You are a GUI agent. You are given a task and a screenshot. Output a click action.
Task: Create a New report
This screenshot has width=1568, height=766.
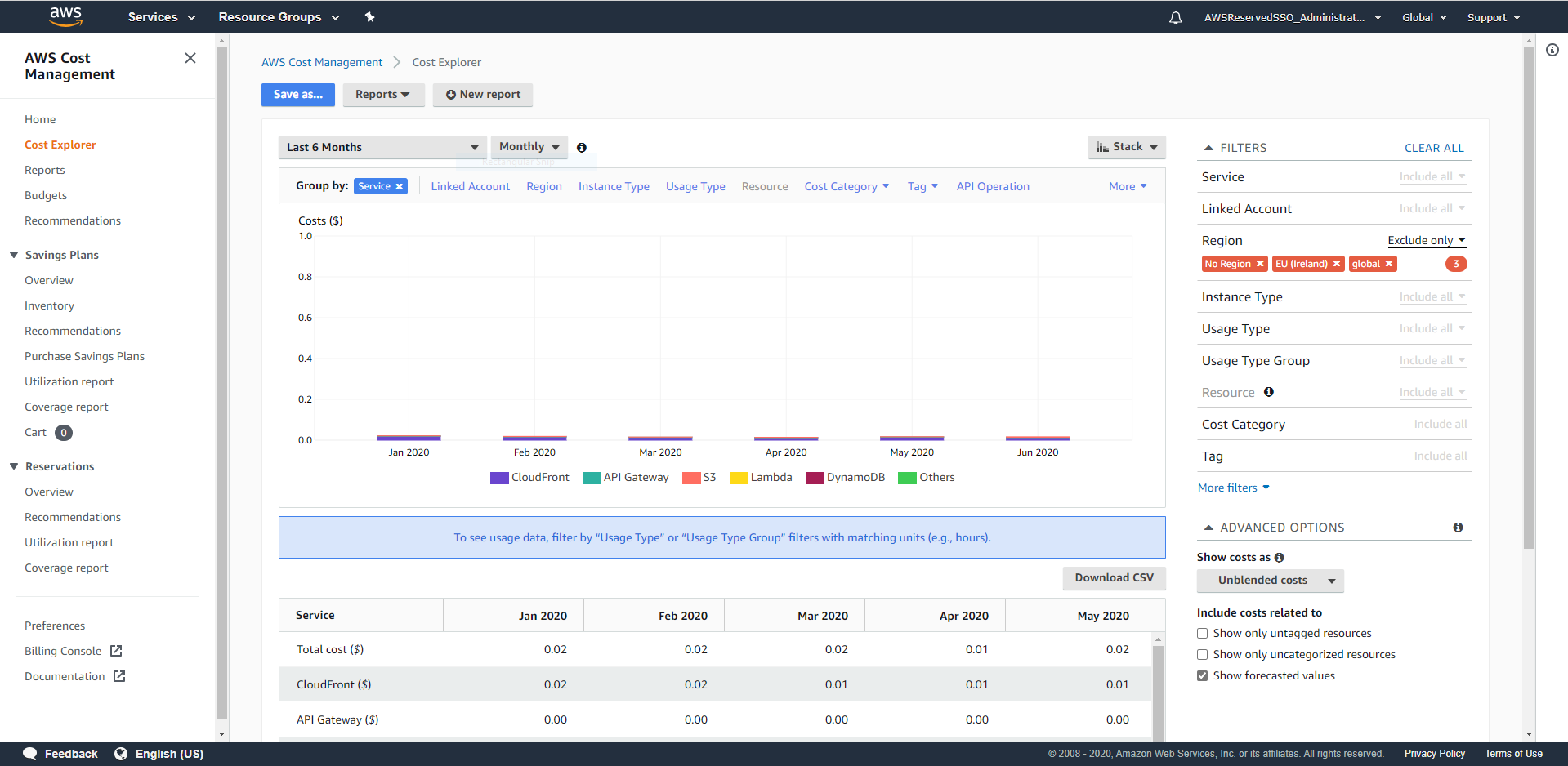483,95
